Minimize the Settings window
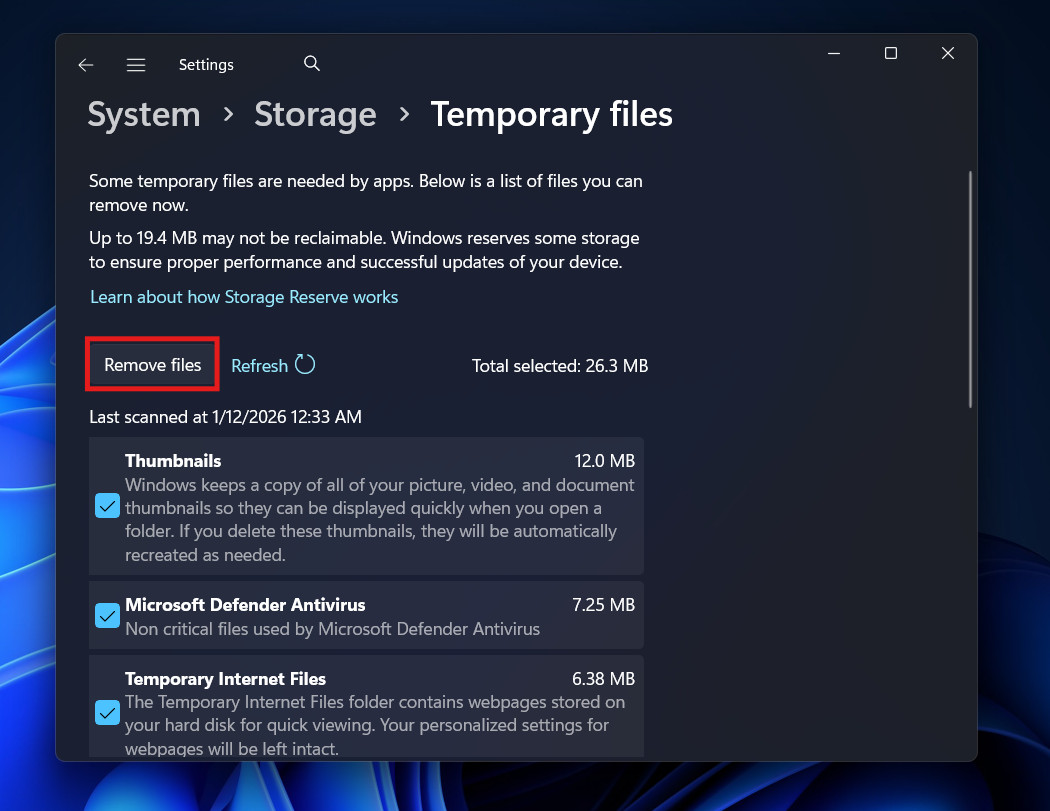The height and width of the screenshot is (811, 1050). (x=833, y=53)
